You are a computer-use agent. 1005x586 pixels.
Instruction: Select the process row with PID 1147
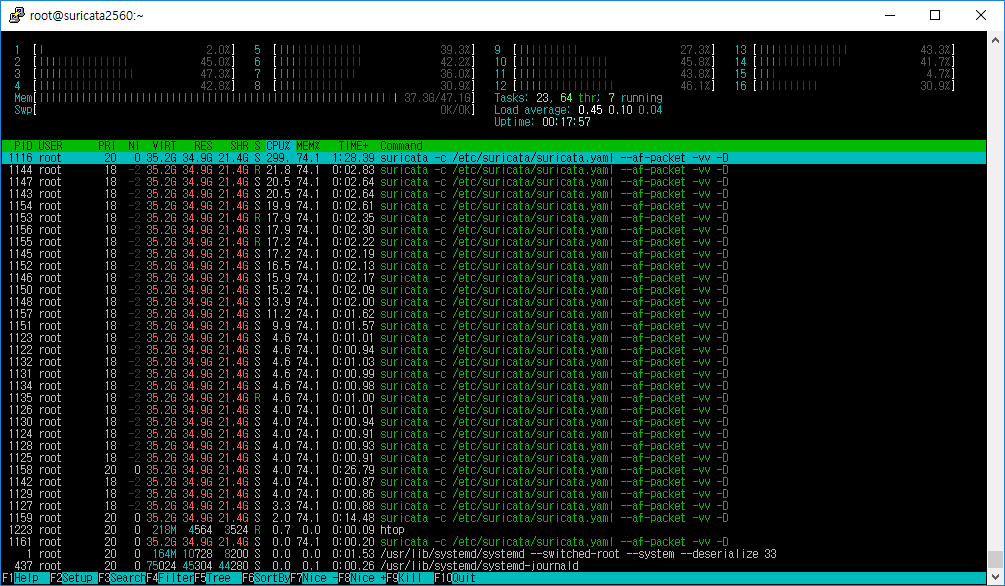tap(494, 182)
